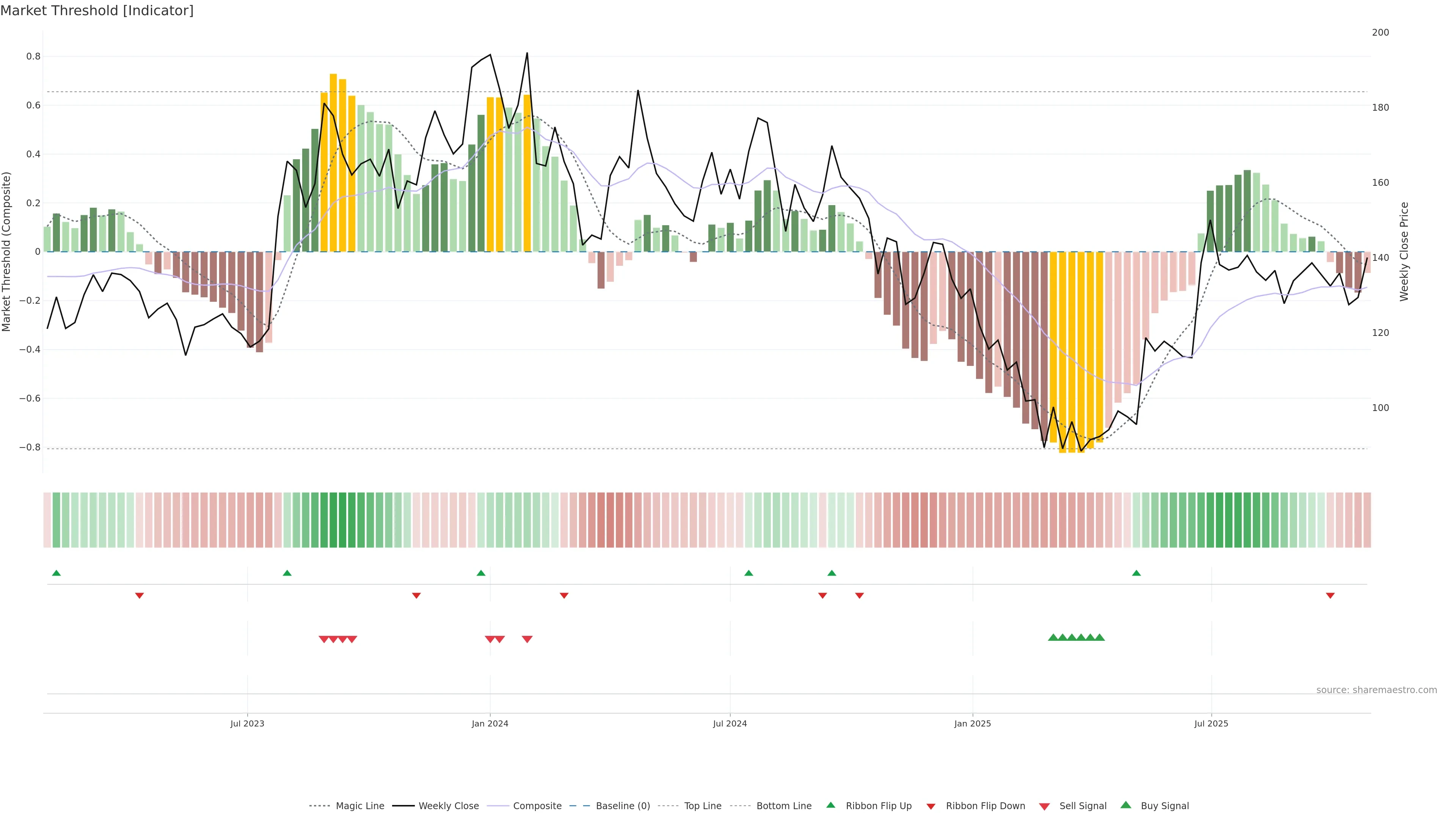Hide the Top Line legend series
This screenshot has height=819, width=1456.
[703, 806]
